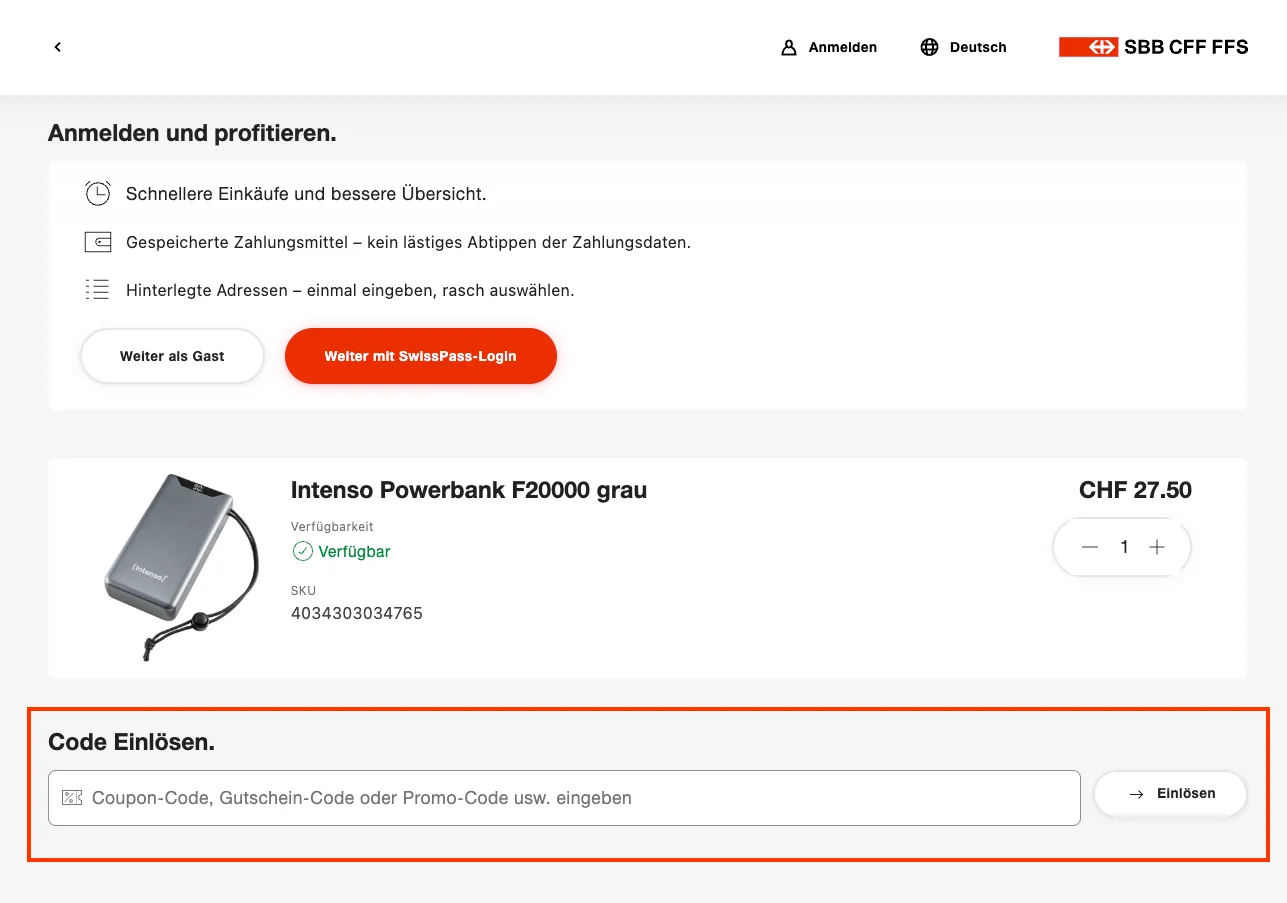This screenshot has width=1287, height=903.
Task: Click the user icon beside Anmelden
Action: click(x=789, y=47)
